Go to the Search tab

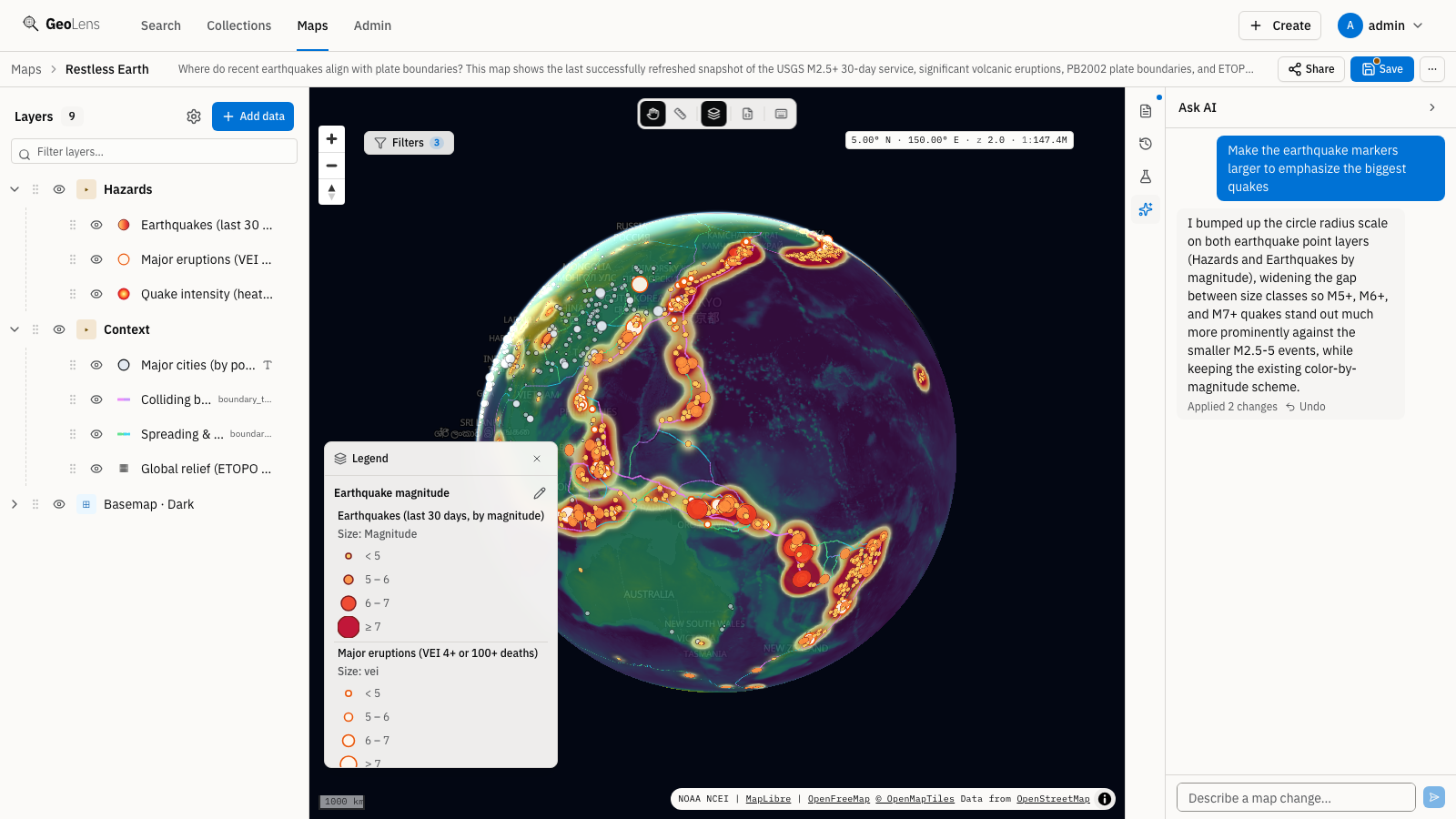(161, 25)
